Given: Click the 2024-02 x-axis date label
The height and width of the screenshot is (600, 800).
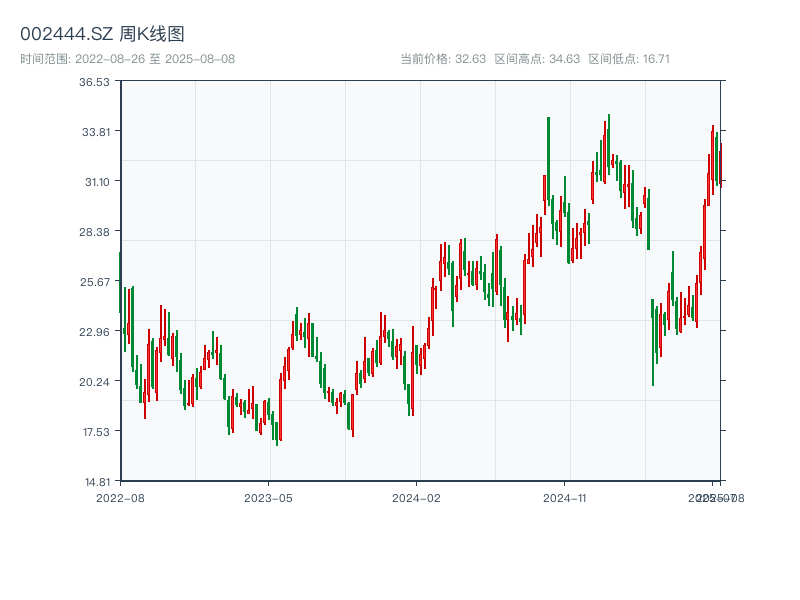Looking at the screenshot, I should pyautogui.click(x=416, y=497).
